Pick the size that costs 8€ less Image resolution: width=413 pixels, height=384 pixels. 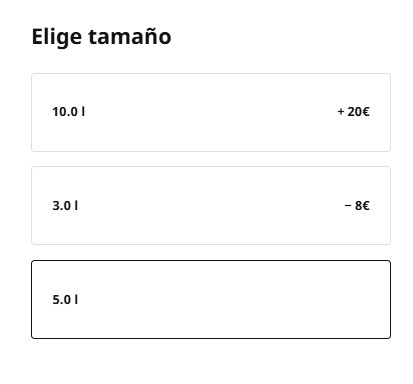pos(211,206)
